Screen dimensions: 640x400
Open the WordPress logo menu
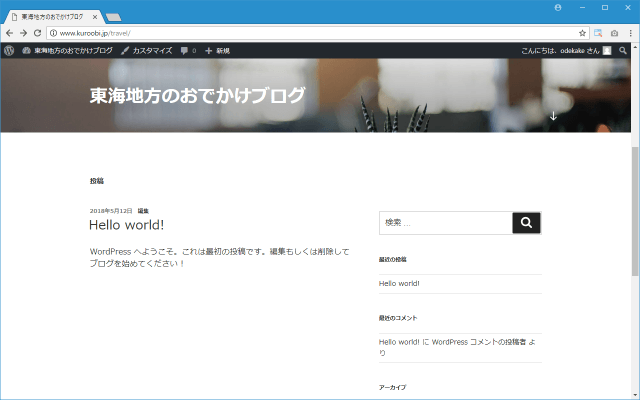[9, 51]
